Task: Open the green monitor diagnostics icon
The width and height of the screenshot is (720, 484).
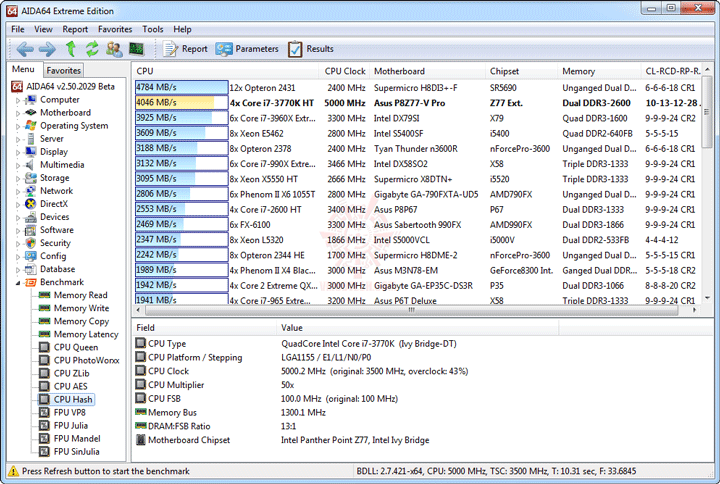Action: 136,48
